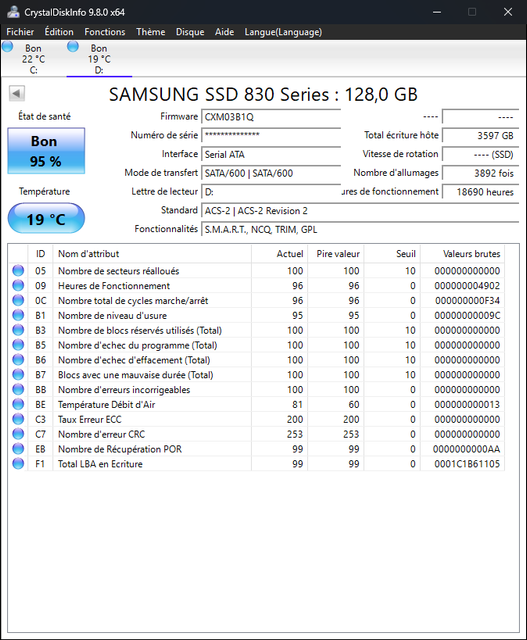Select the D: drive status tab
This screenshot has width=527, height=640.
(x=99, y=59)
